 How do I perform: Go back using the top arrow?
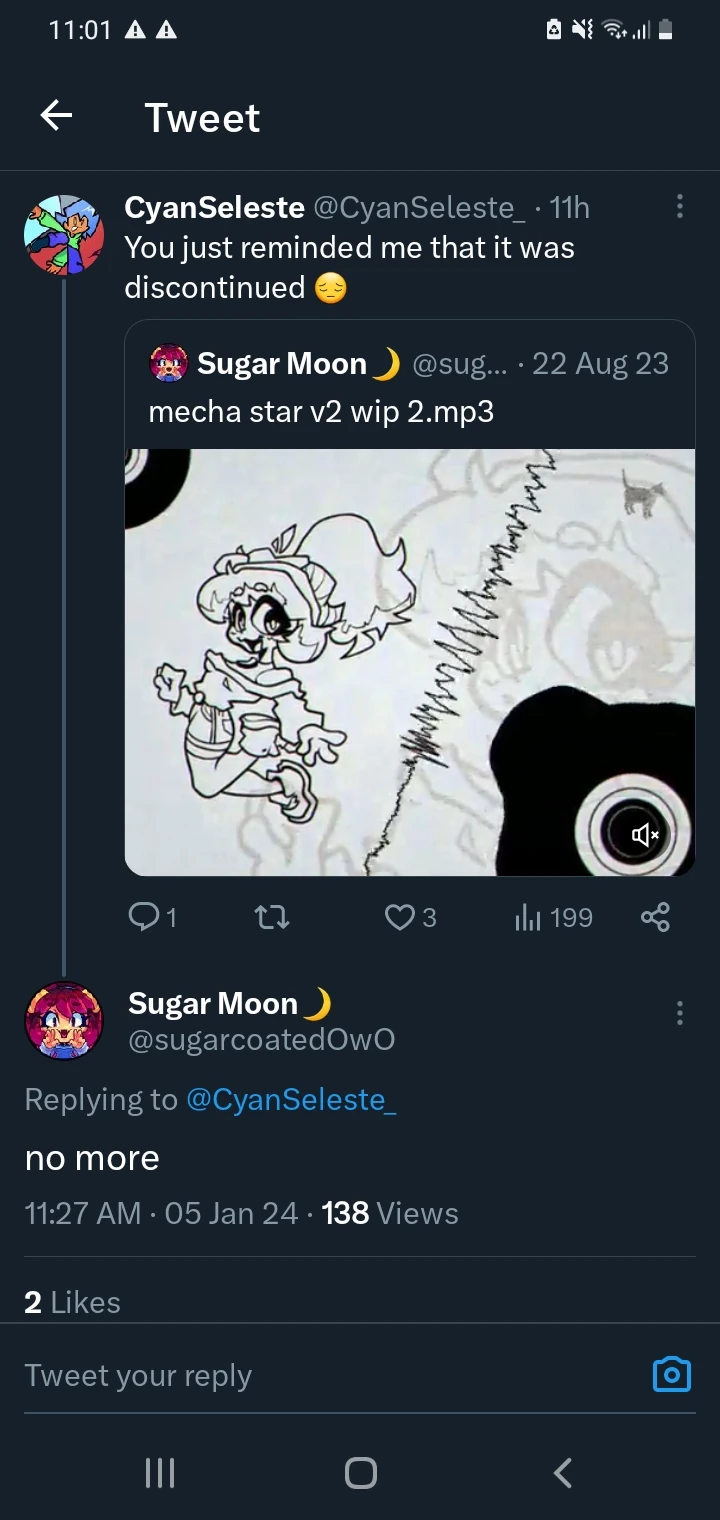click(x=56, y=117)
